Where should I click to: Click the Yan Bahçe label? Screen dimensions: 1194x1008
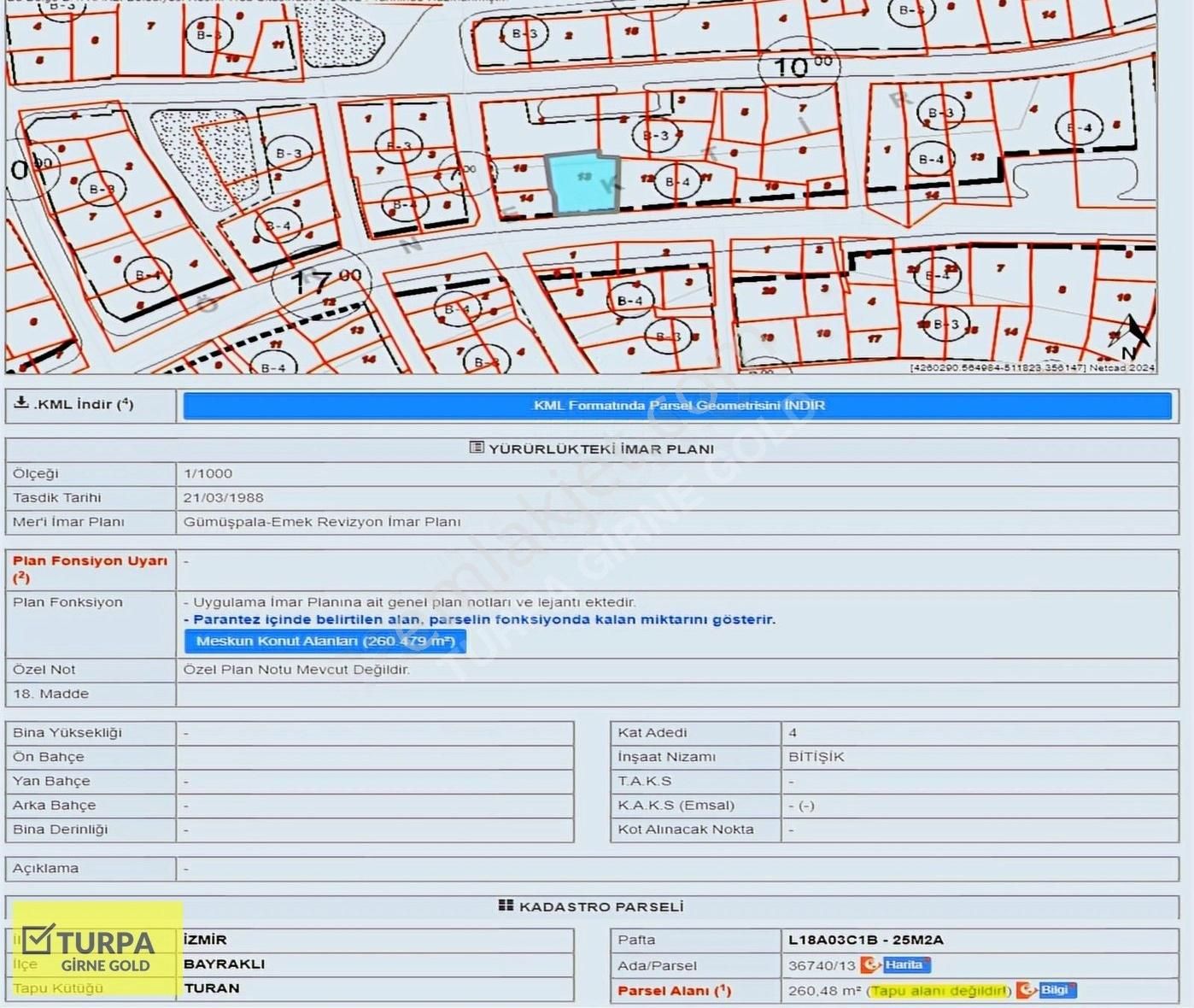coord(51,781)
